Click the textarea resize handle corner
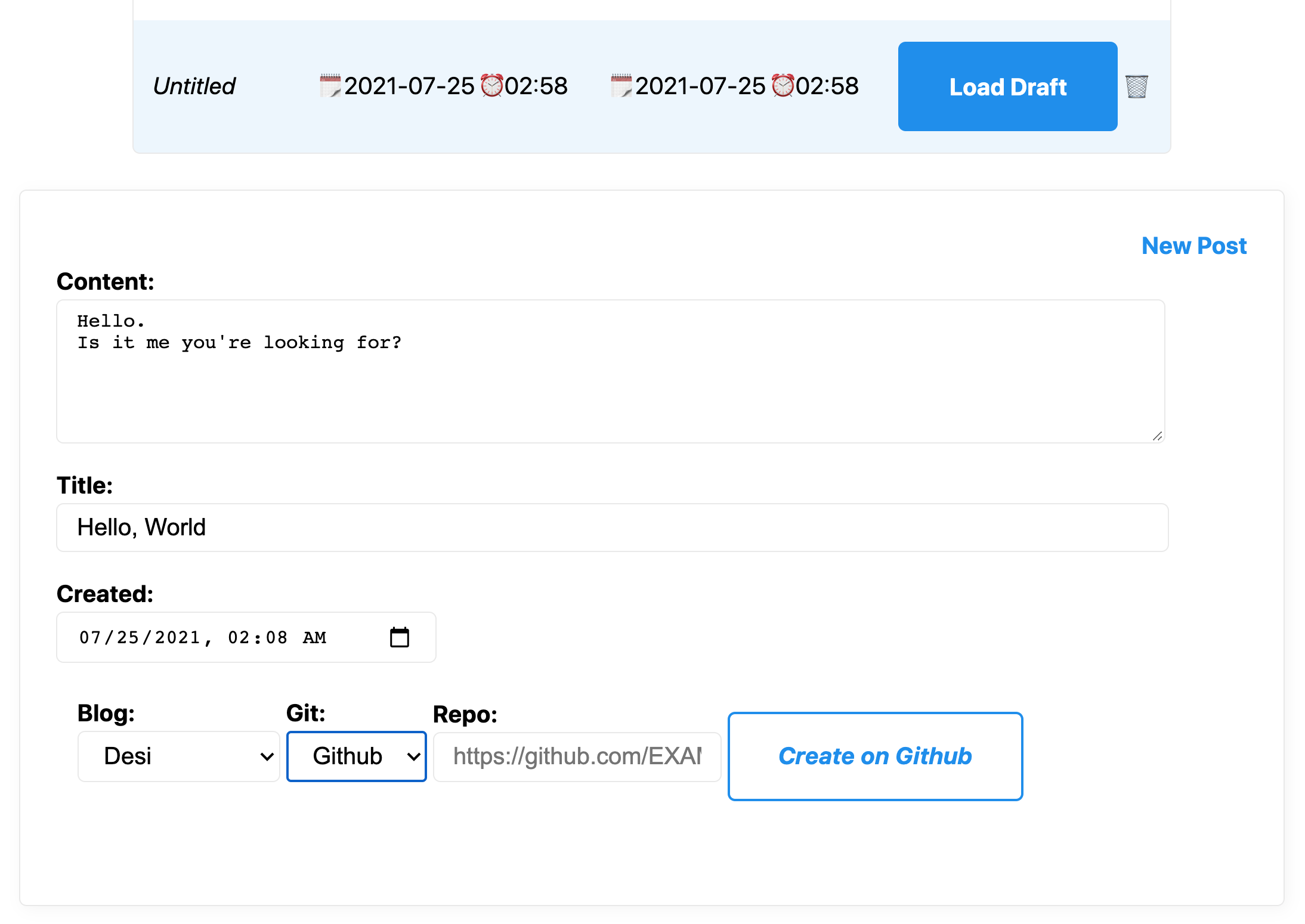 [1157, 436]
